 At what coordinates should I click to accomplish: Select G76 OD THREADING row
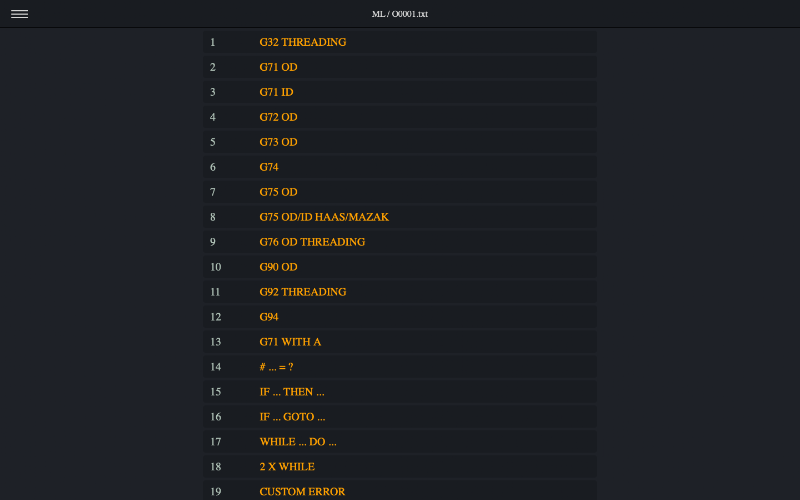(312, 242)
